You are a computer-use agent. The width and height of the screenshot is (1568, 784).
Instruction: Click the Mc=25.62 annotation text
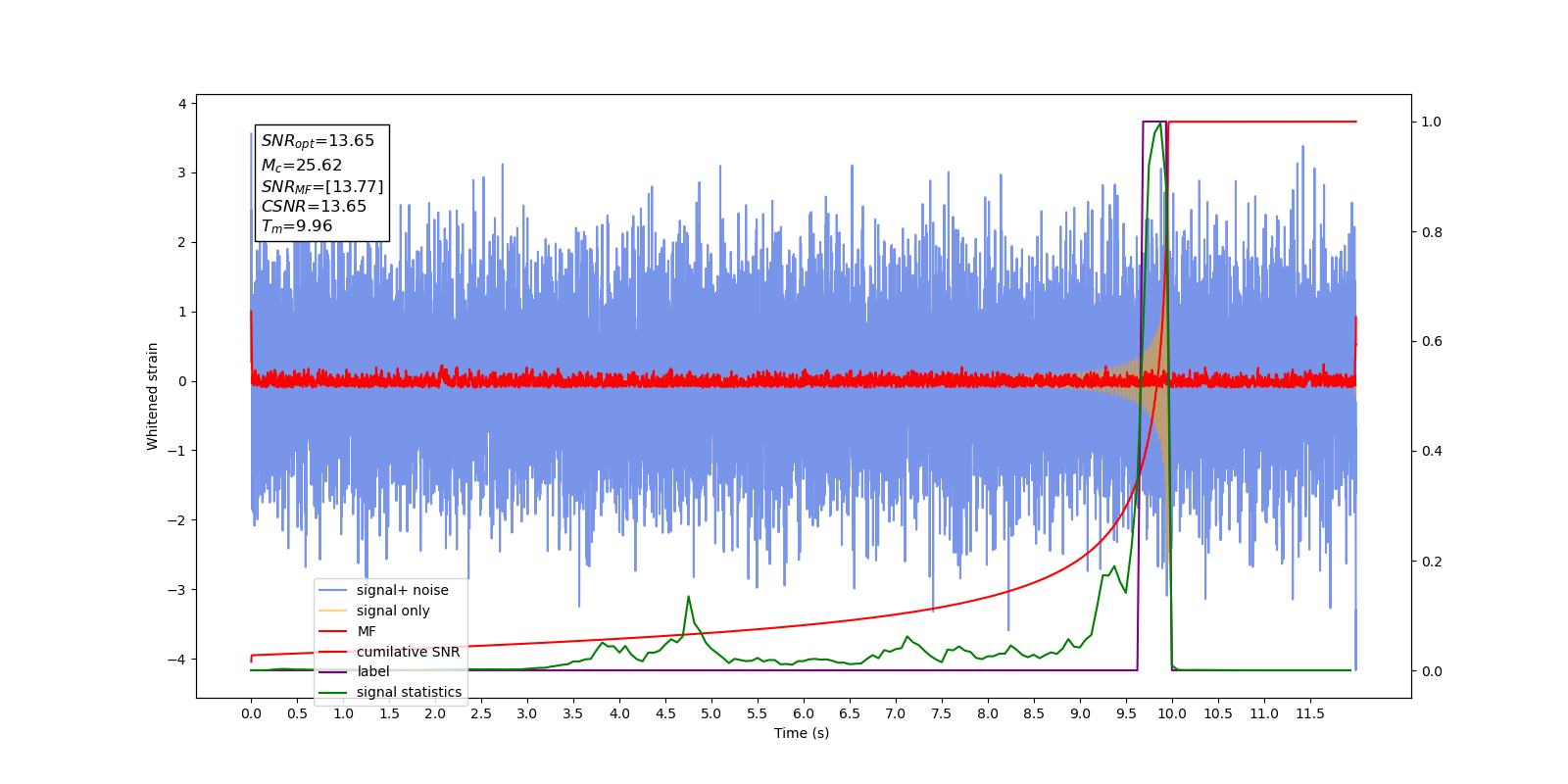(x=302, y=165)
